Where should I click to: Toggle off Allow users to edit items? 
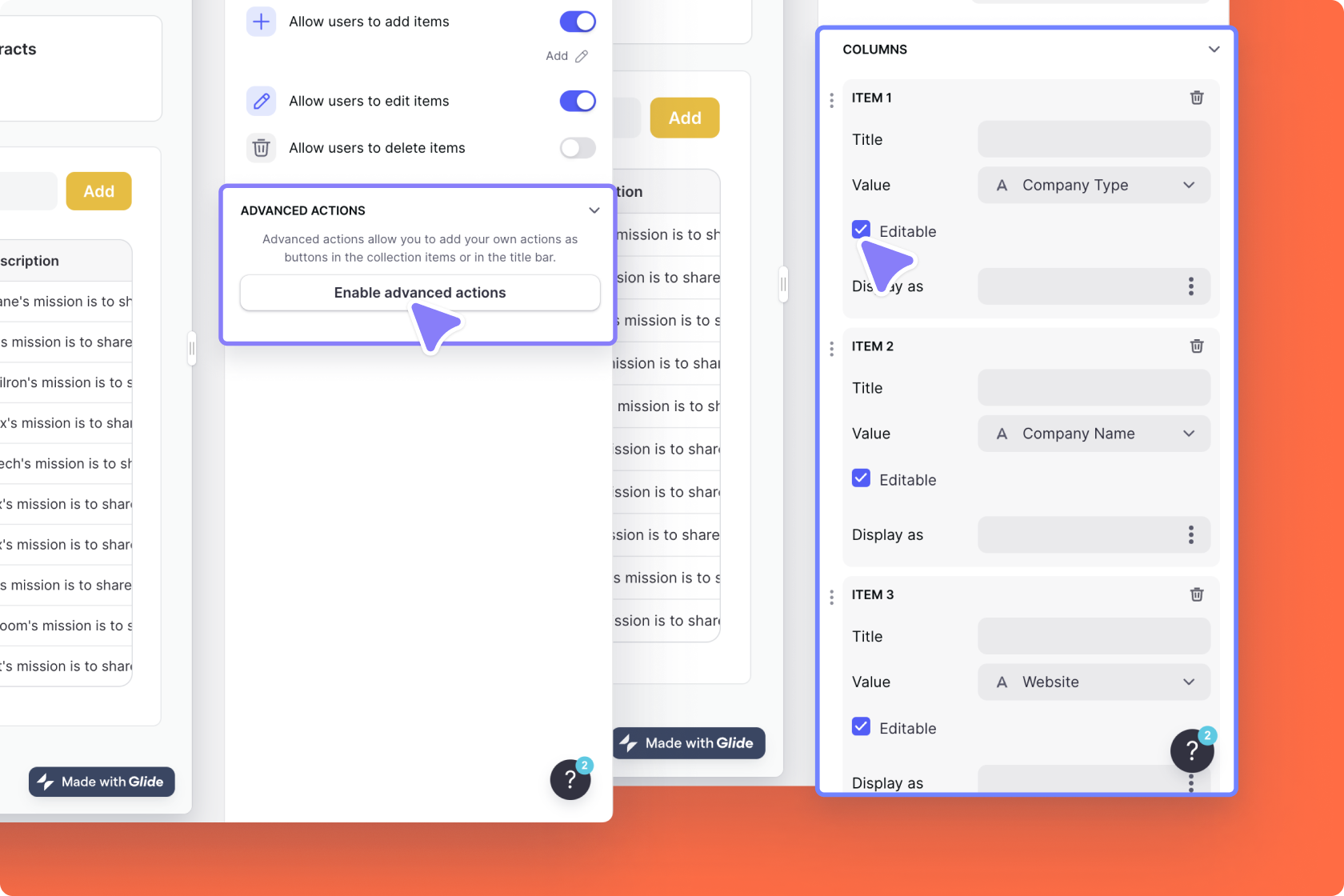click(578, 101)
